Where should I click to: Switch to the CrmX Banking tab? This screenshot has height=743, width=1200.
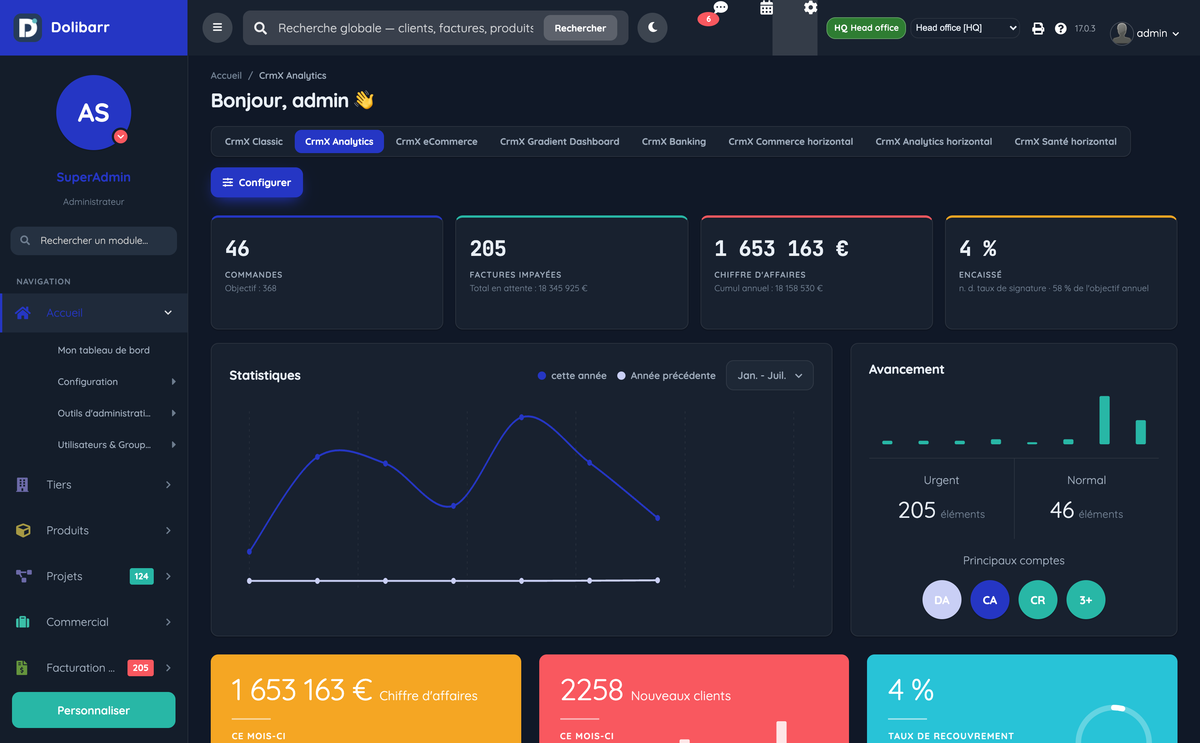[674, 141]
